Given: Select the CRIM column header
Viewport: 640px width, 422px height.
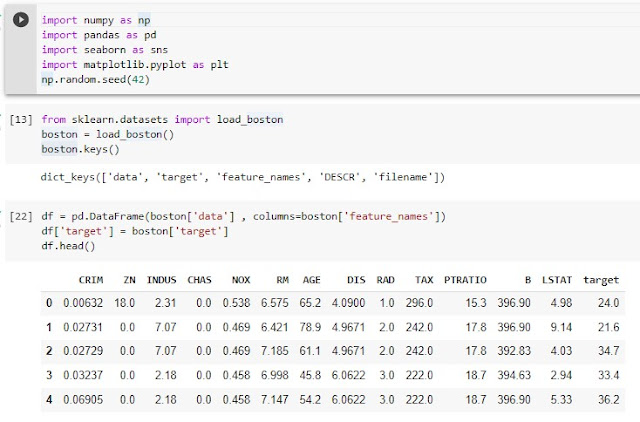Looking at the screenshot, I should pyautogui.click(x=91, y=280).
